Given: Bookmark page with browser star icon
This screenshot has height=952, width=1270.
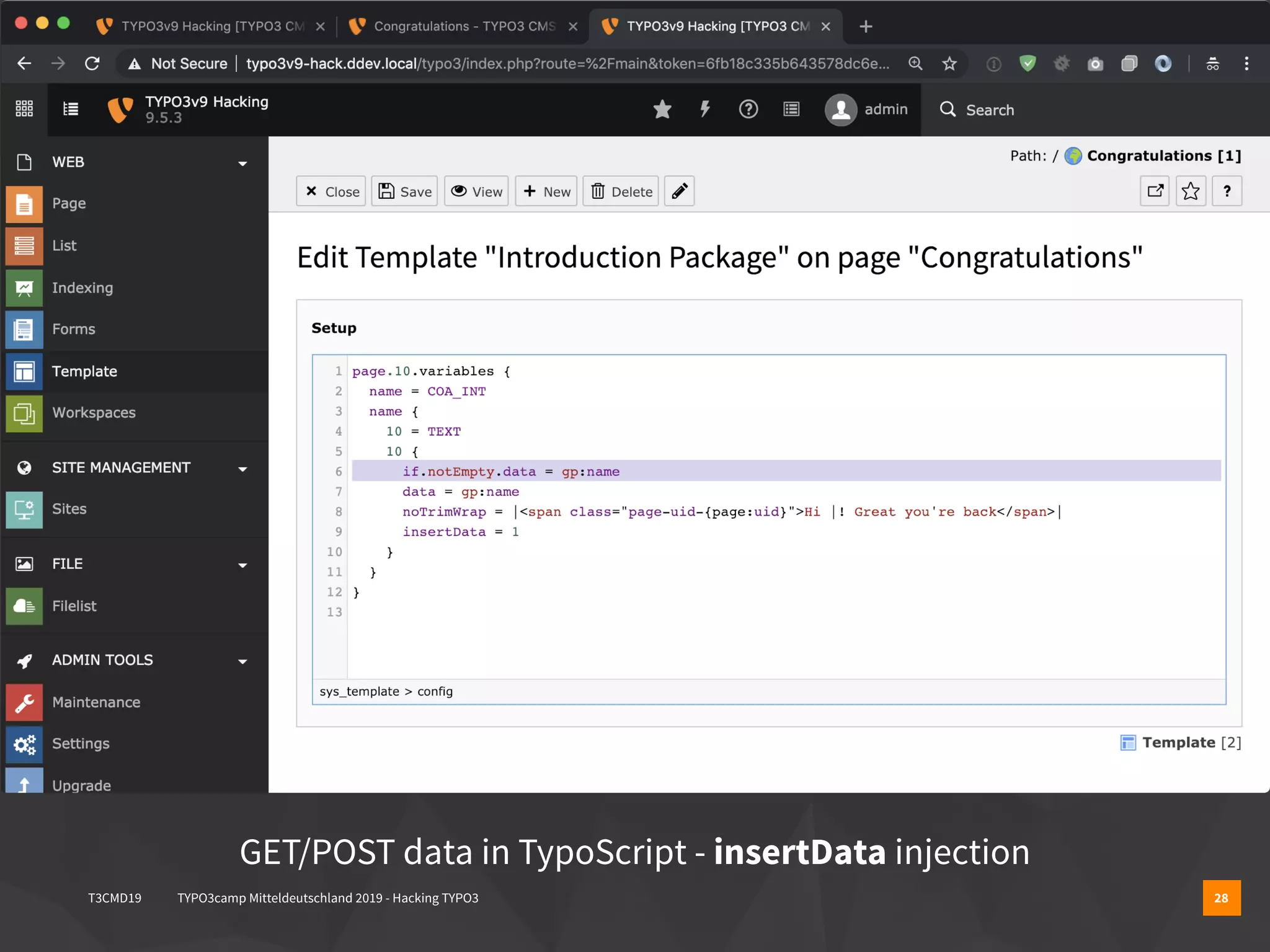Looking at the screenshot, I should (949, 63).
